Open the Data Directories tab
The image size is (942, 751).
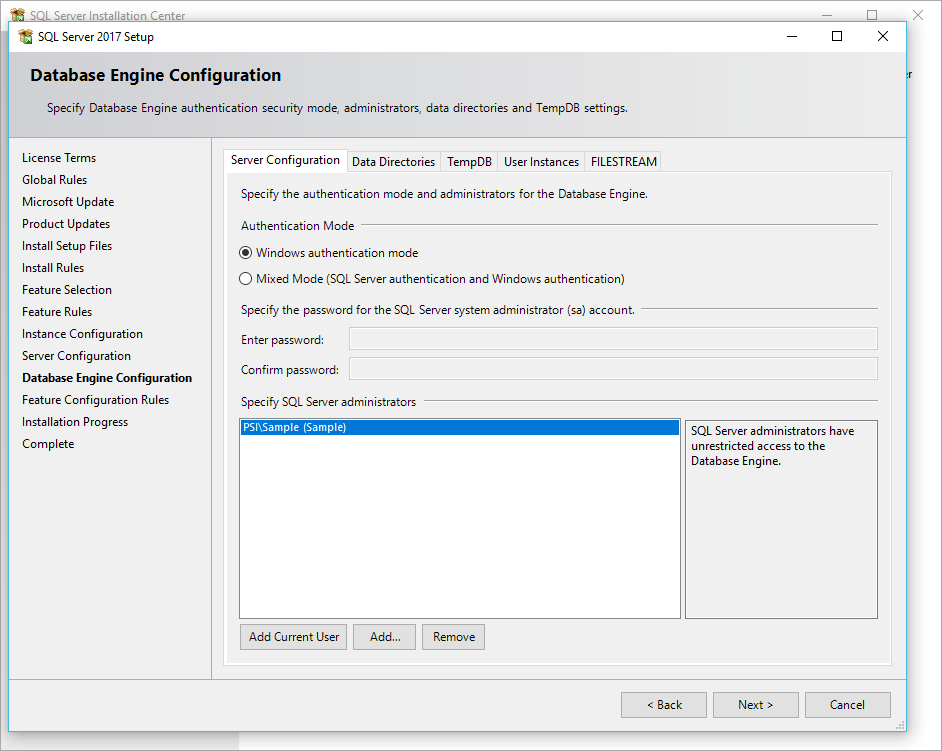[394, 162]
